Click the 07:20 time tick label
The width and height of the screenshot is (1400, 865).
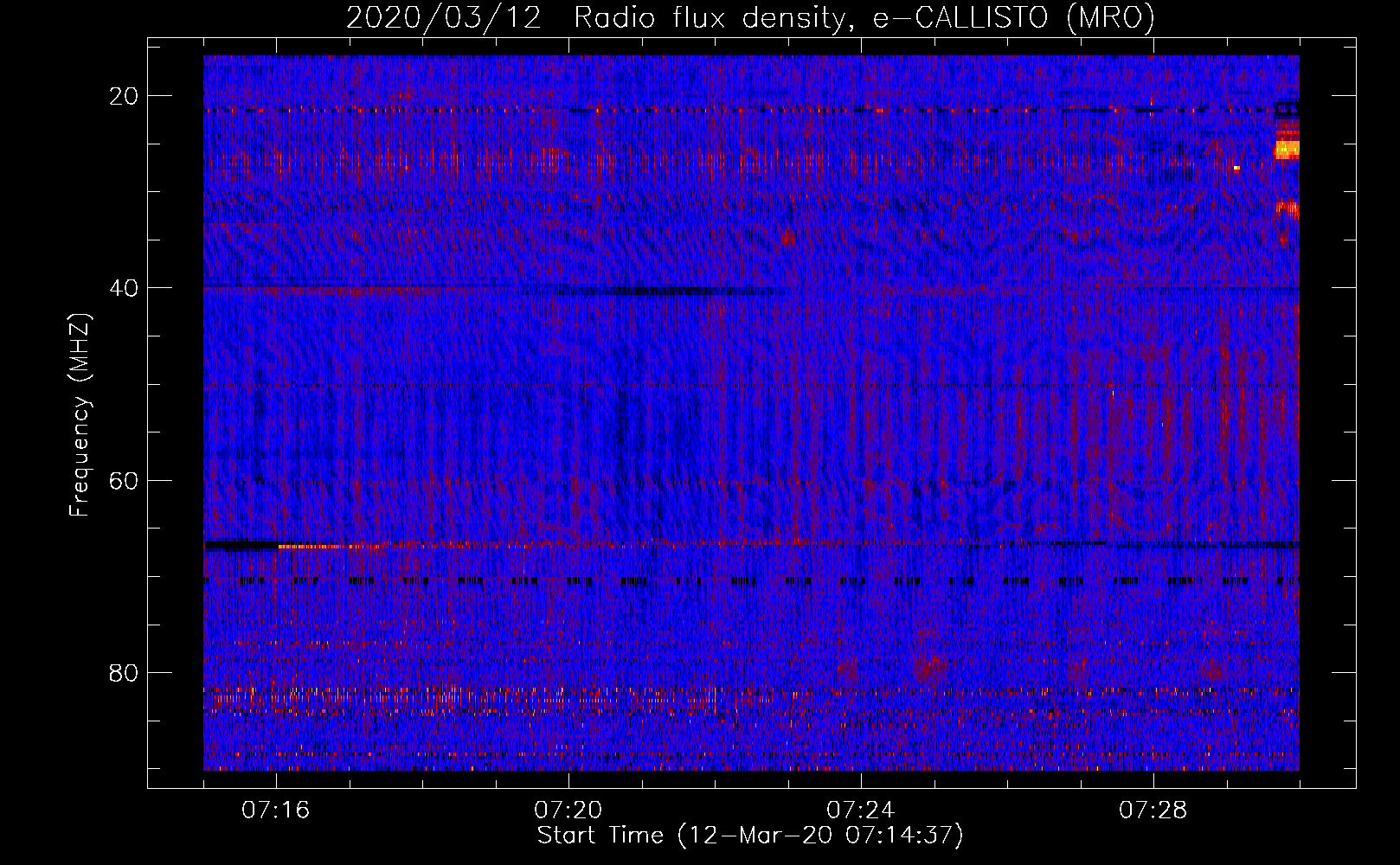tap(568, 811)
